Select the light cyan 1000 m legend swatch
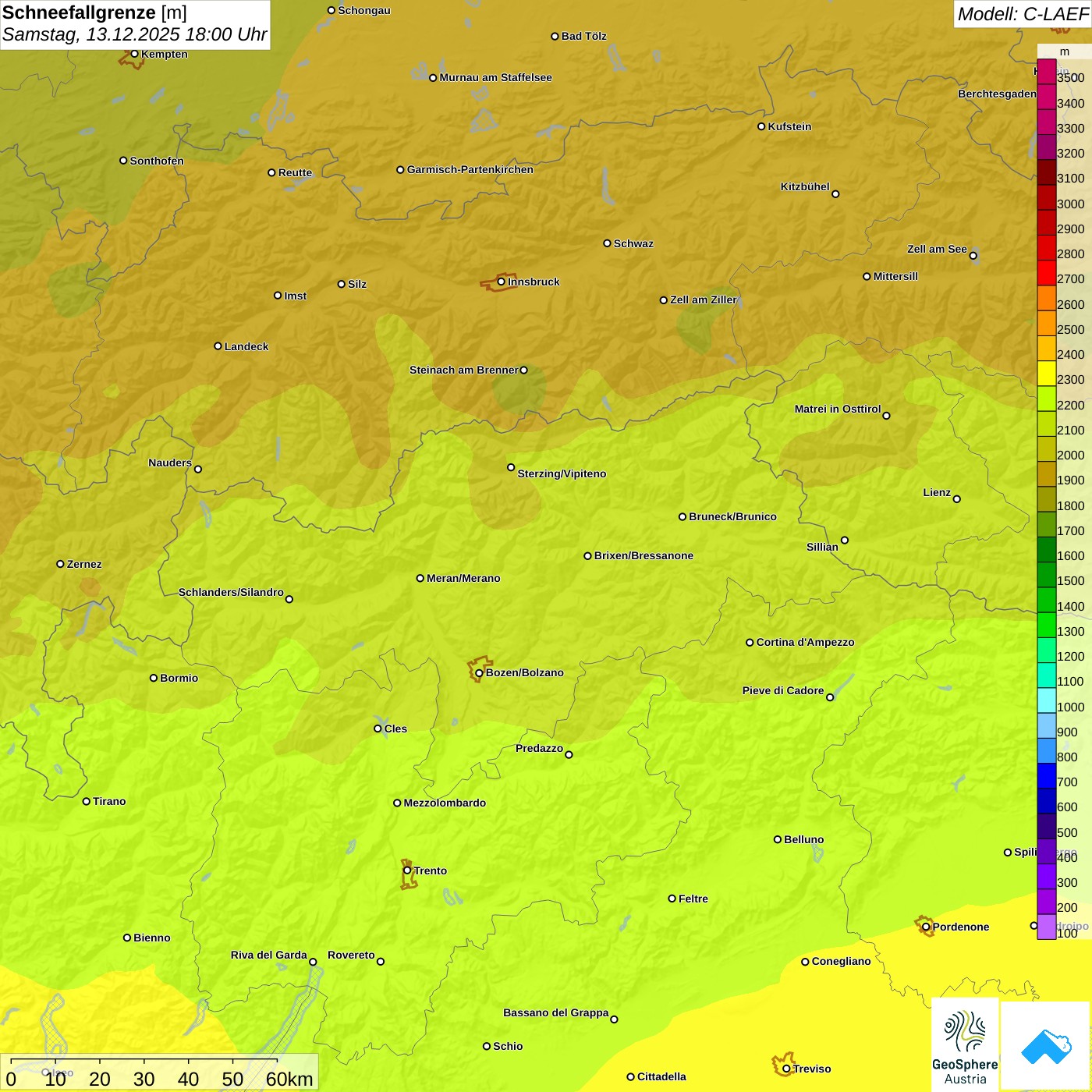The image size is (1092, 1092). coord(1047,700)
